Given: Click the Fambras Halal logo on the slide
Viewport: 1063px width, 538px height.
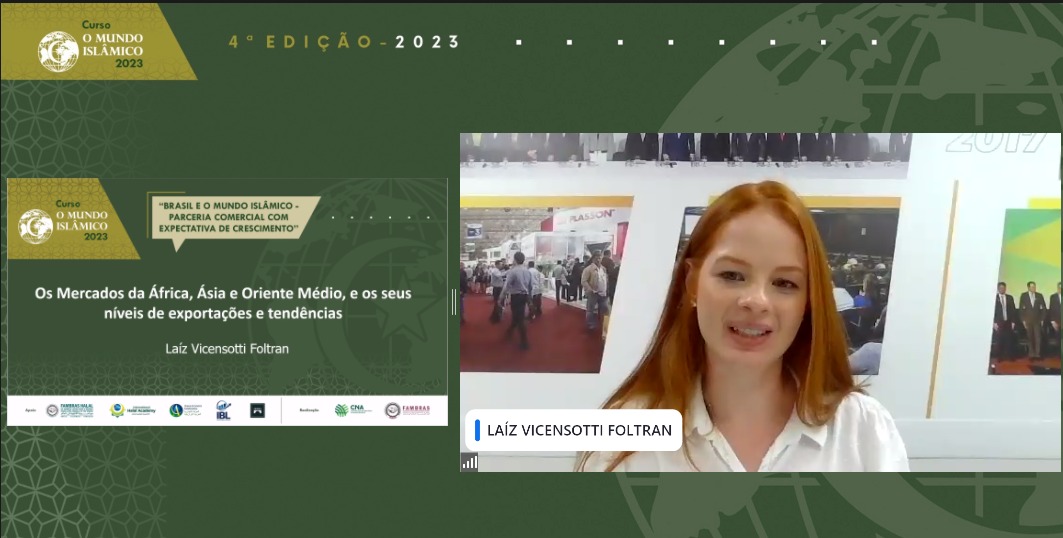Looking at the screenshot, I should [69, 410].
